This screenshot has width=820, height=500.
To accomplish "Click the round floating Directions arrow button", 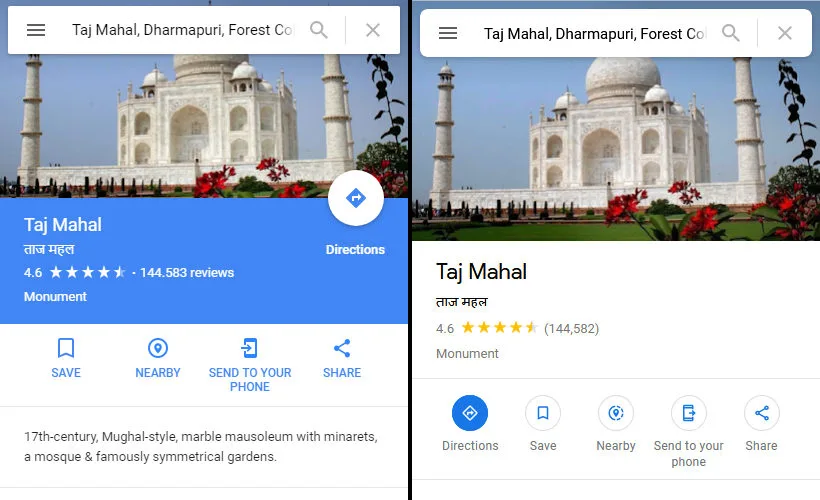I will [x=356, y=198].
